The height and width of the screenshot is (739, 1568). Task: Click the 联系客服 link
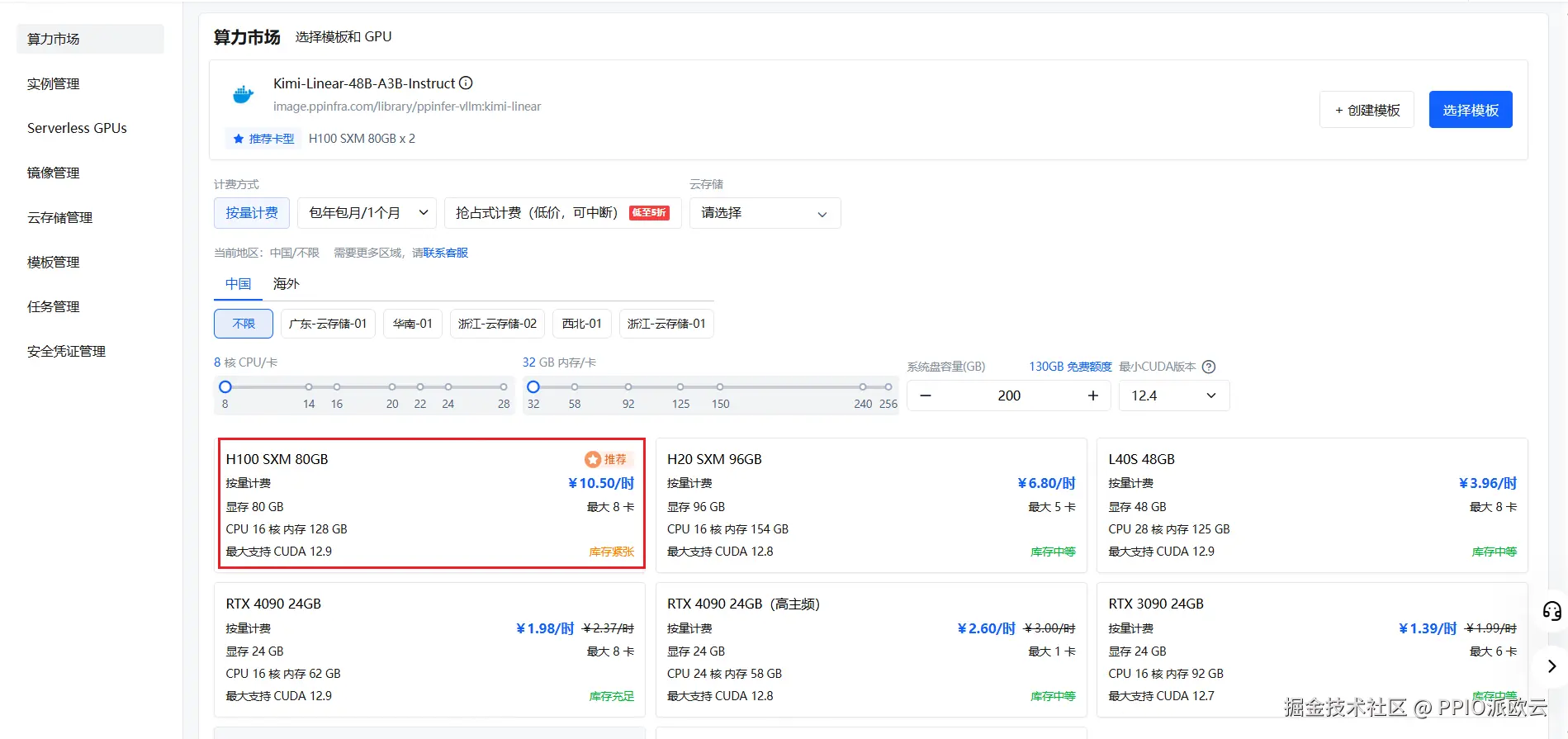point(446,253)
